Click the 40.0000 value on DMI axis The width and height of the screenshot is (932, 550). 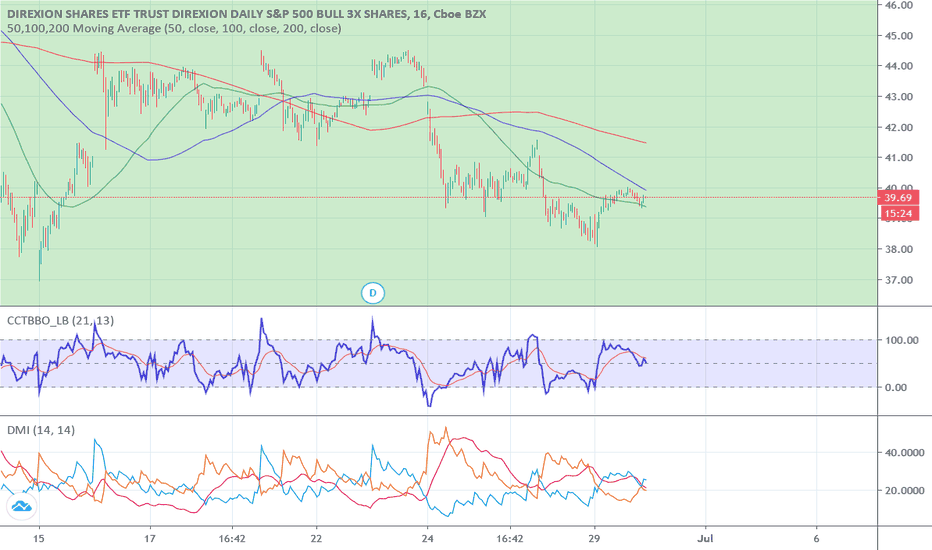pyautogui.click(x=904, y=452)
